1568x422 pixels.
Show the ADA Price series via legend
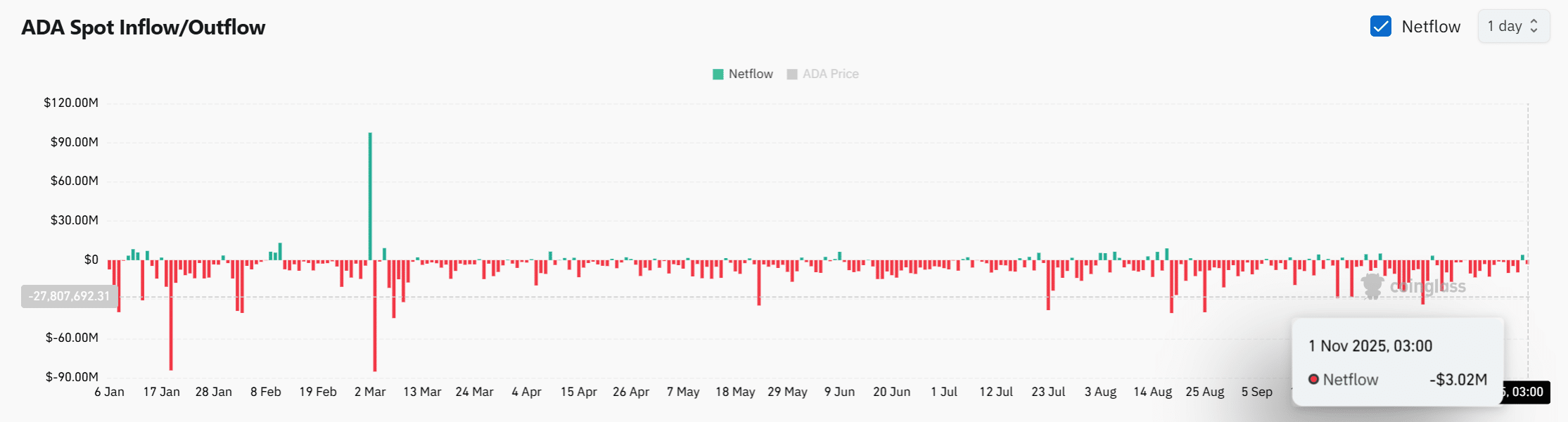click(x=830, y=74)
